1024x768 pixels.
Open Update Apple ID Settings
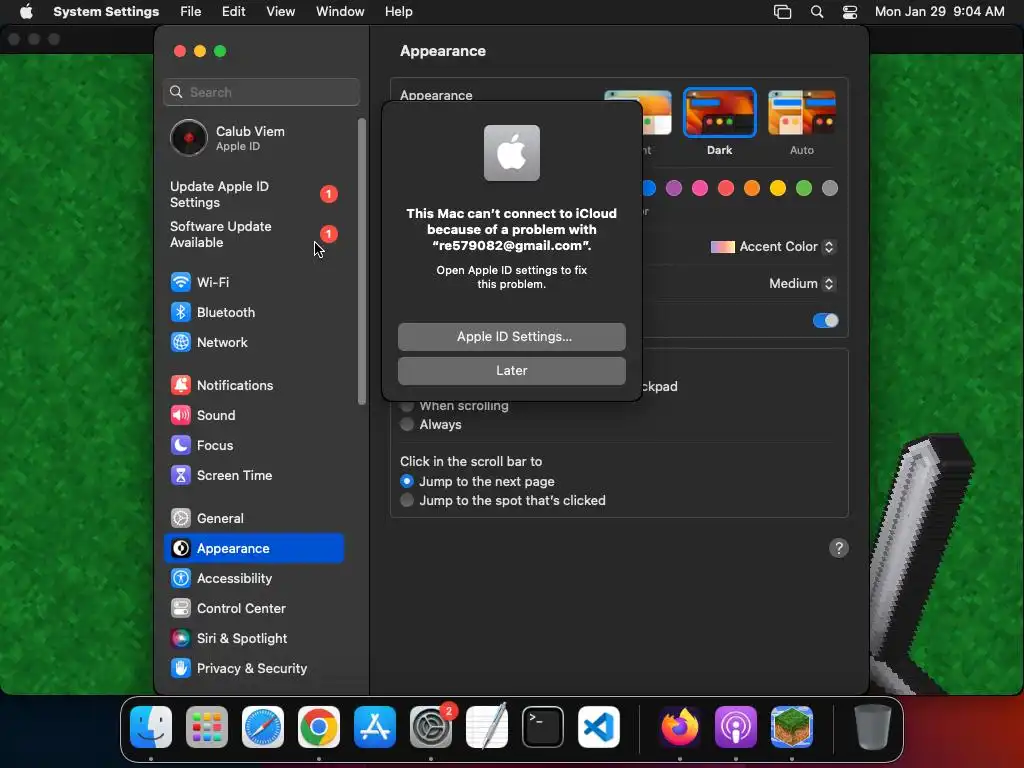[x=253, y=195]
